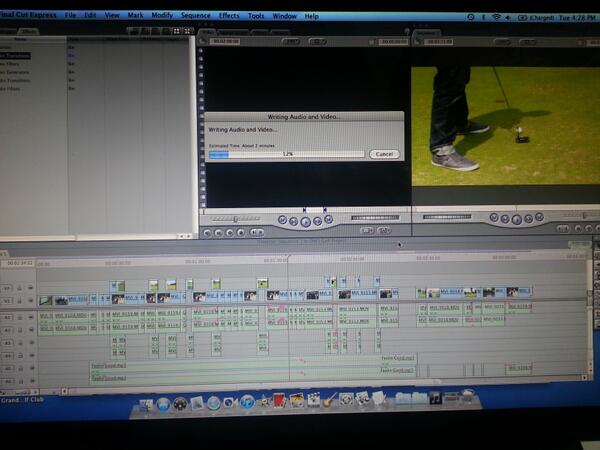Open Photo Booth from the Dock
This screenshot has width=600, height=450.
(x=280, y=401)
